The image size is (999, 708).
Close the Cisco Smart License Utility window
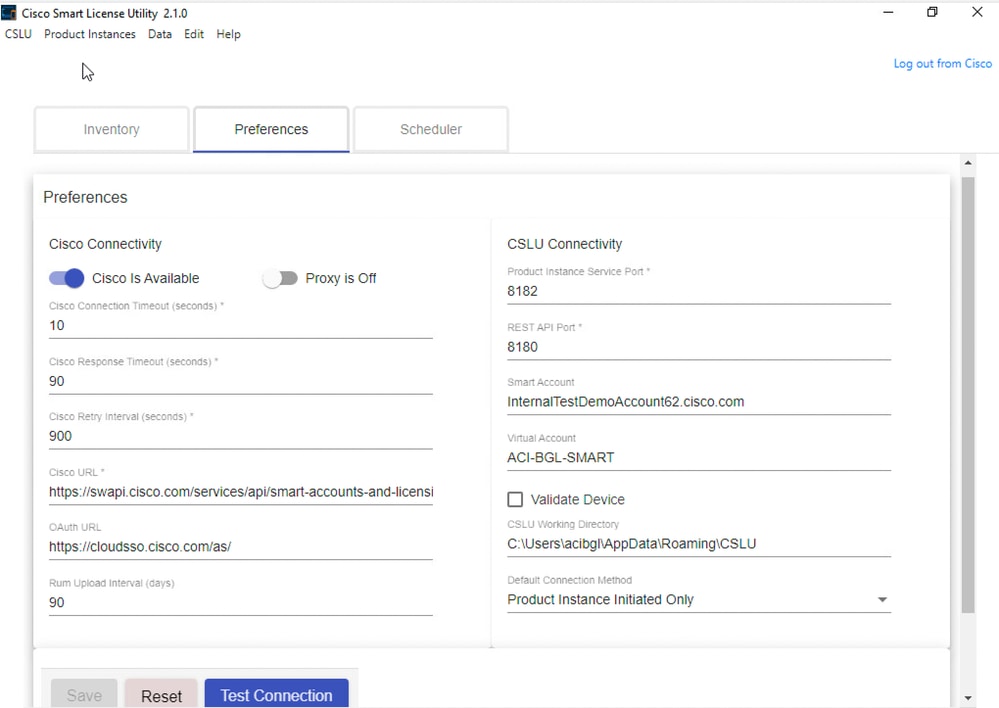(977, 12)
